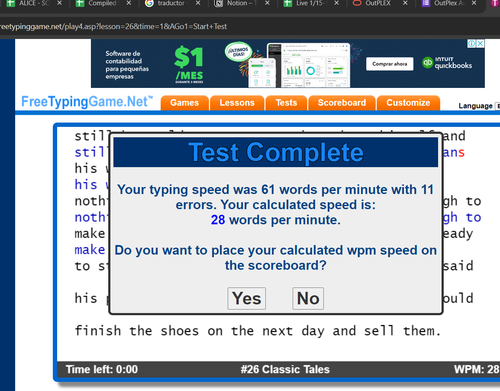This screenshot has height=391, width=500.
Task: Close the traductor browser tab
Action: pyautogui.click(x=198, y=3)
